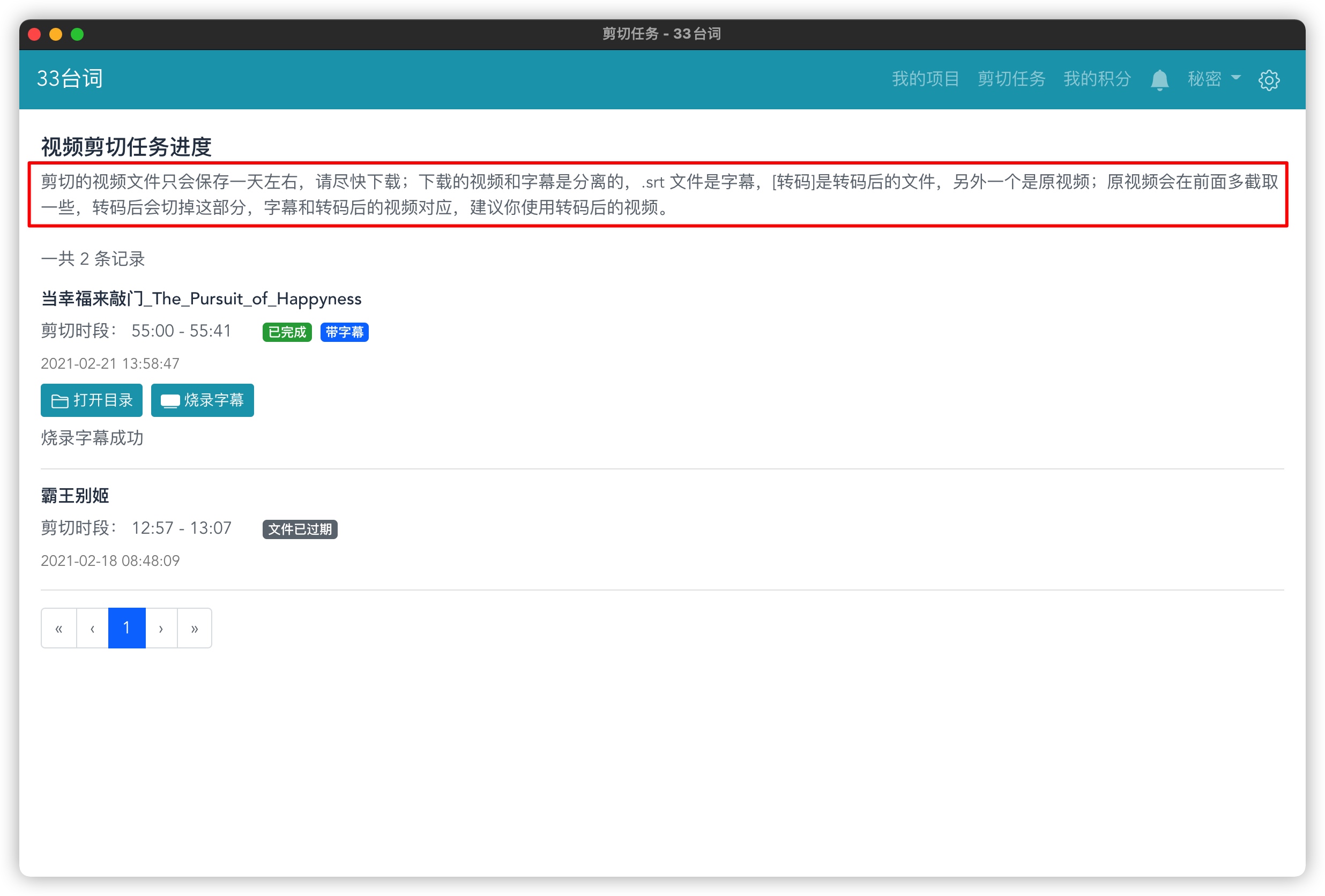1325x896 pixels.
Task: Click the 打开目录 button
Action: [91, 400]
